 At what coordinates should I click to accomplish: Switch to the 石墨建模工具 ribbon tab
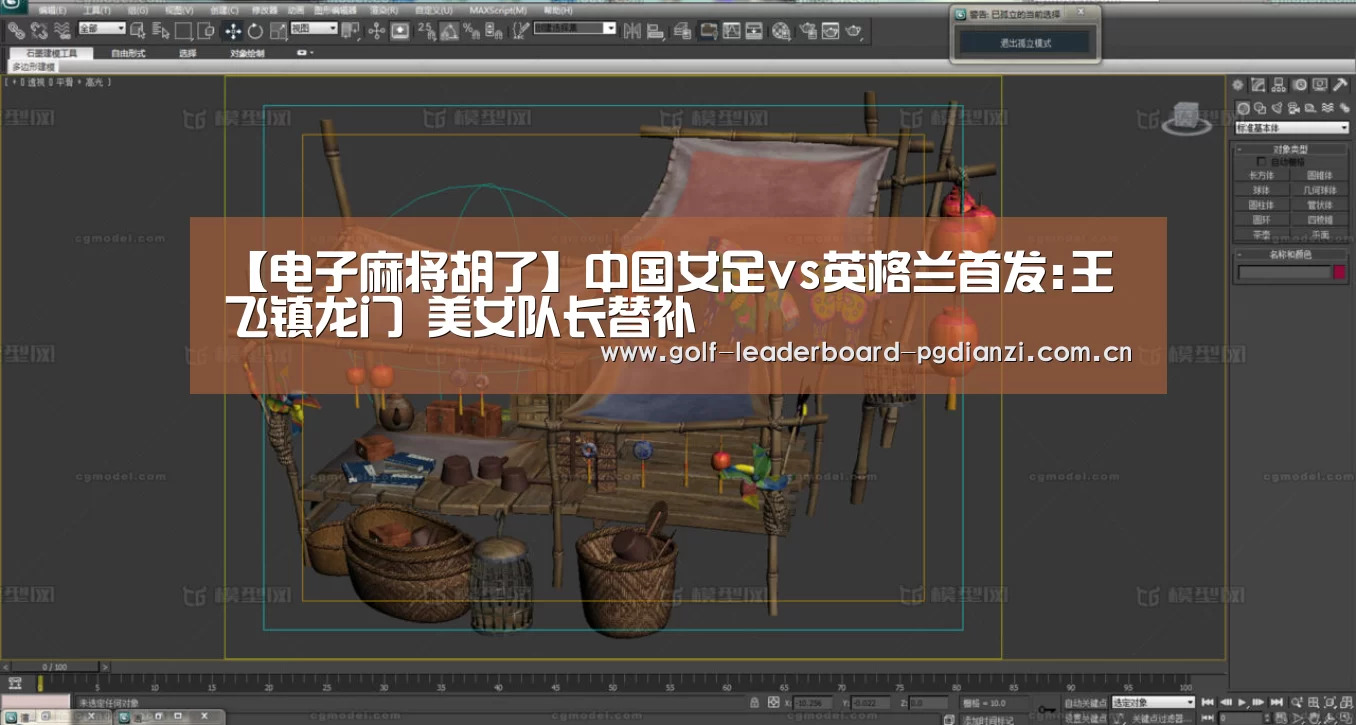pos(51,53)
